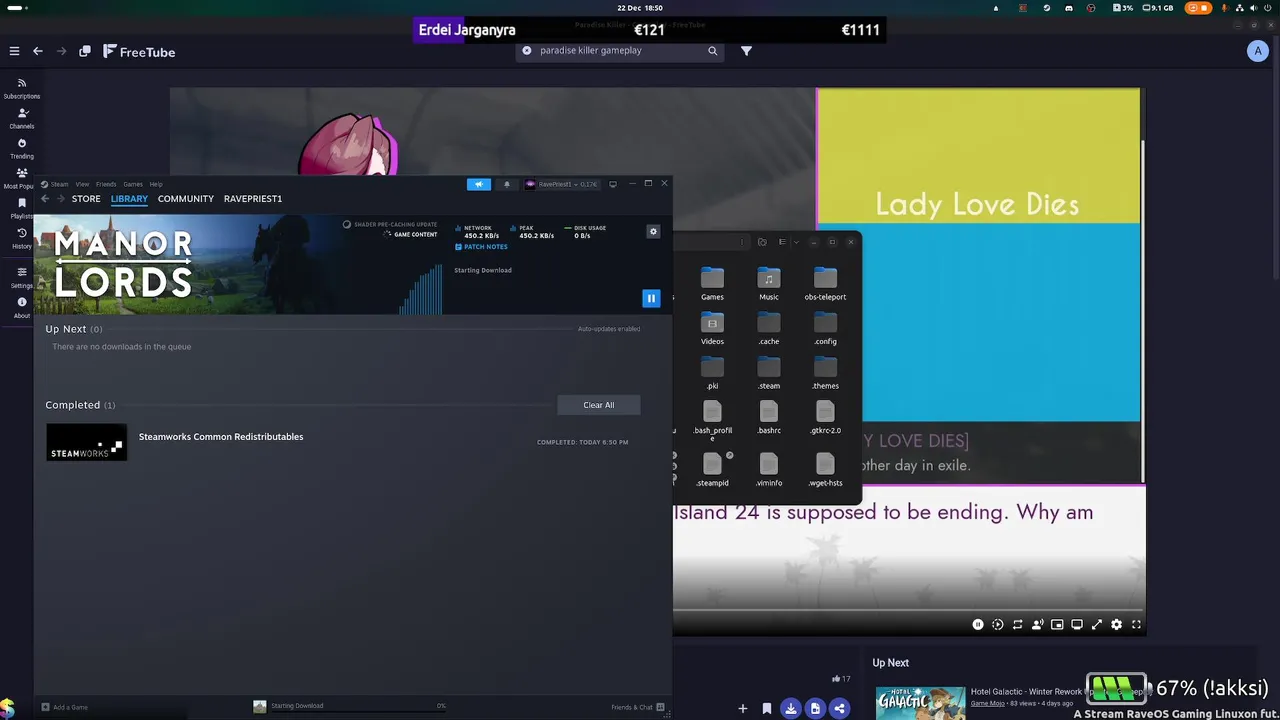Select the .steampid file

[x=712, y=469]
